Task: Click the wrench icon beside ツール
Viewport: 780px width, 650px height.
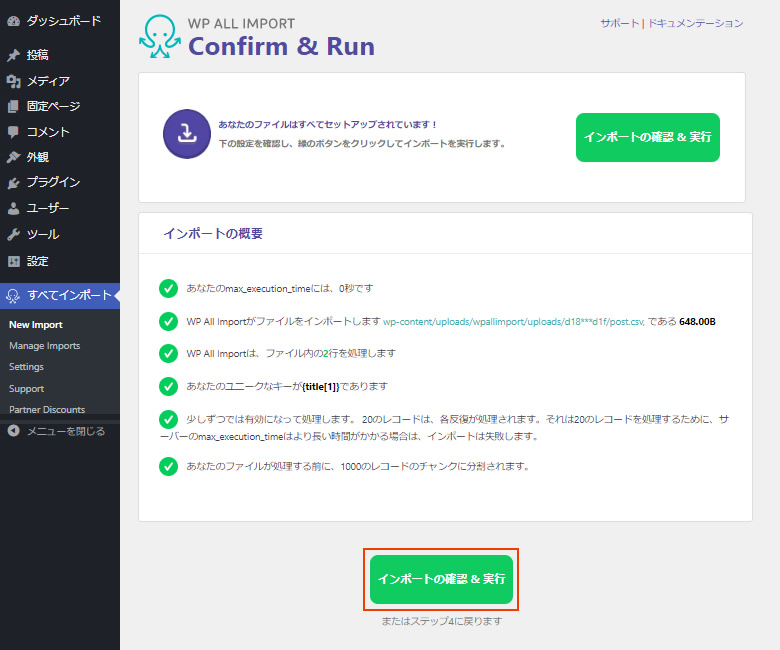Action: point(13,234)
